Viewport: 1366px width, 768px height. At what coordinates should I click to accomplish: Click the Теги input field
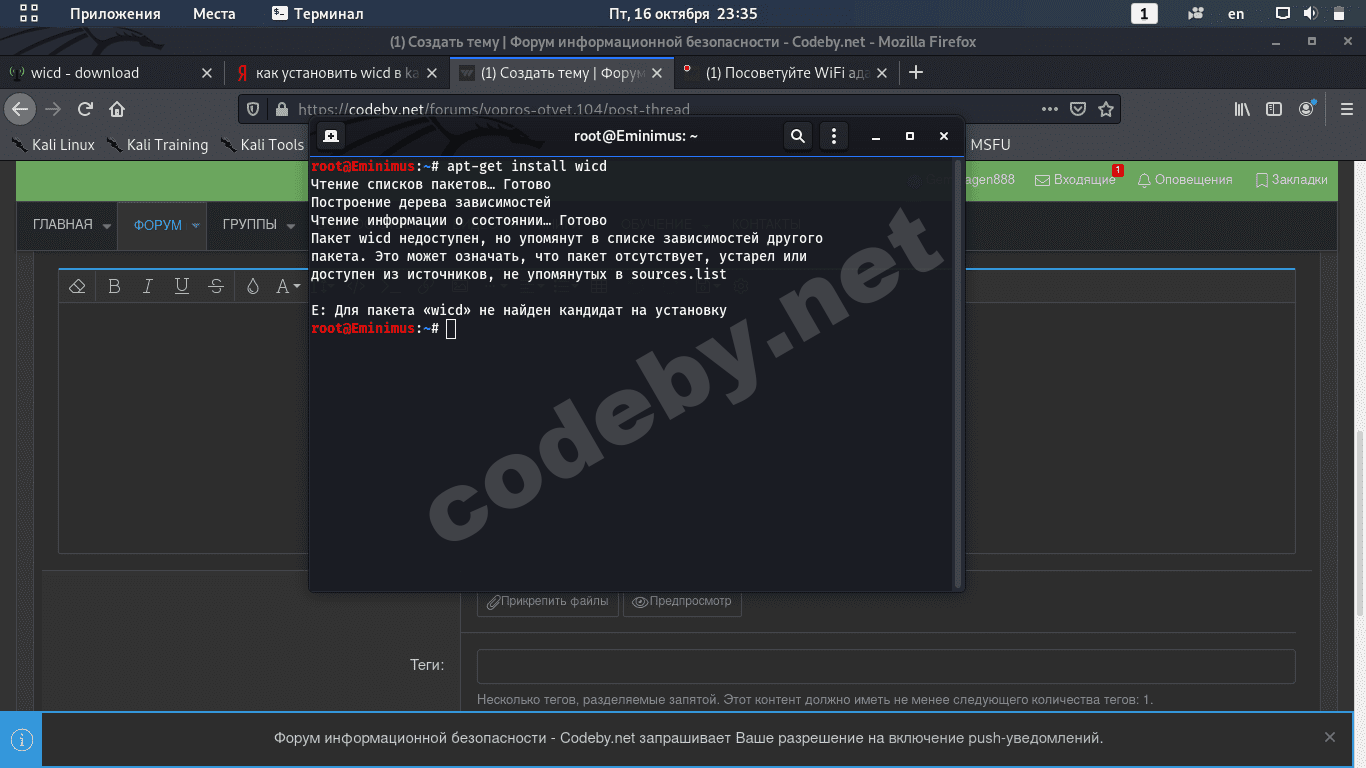pos(885,666)
